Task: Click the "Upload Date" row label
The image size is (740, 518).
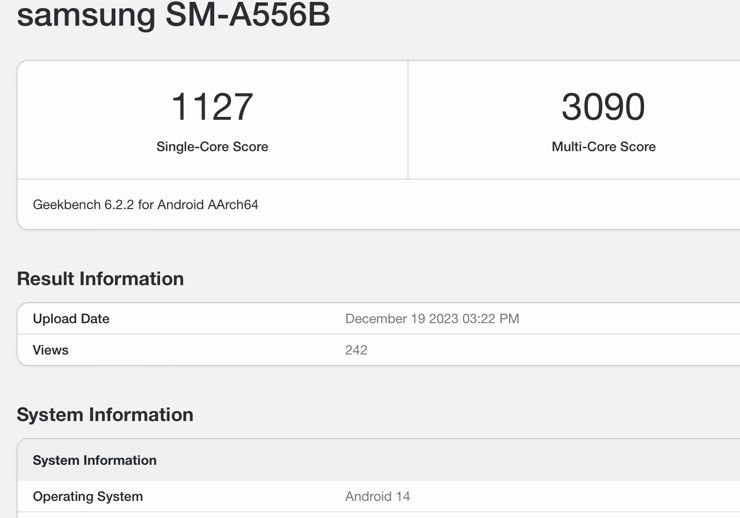Action: 71,319
